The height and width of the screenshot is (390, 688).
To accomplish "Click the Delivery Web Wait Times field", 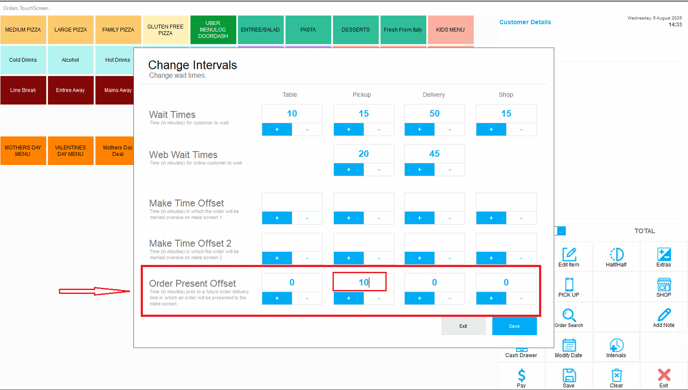I will point(434,154).
